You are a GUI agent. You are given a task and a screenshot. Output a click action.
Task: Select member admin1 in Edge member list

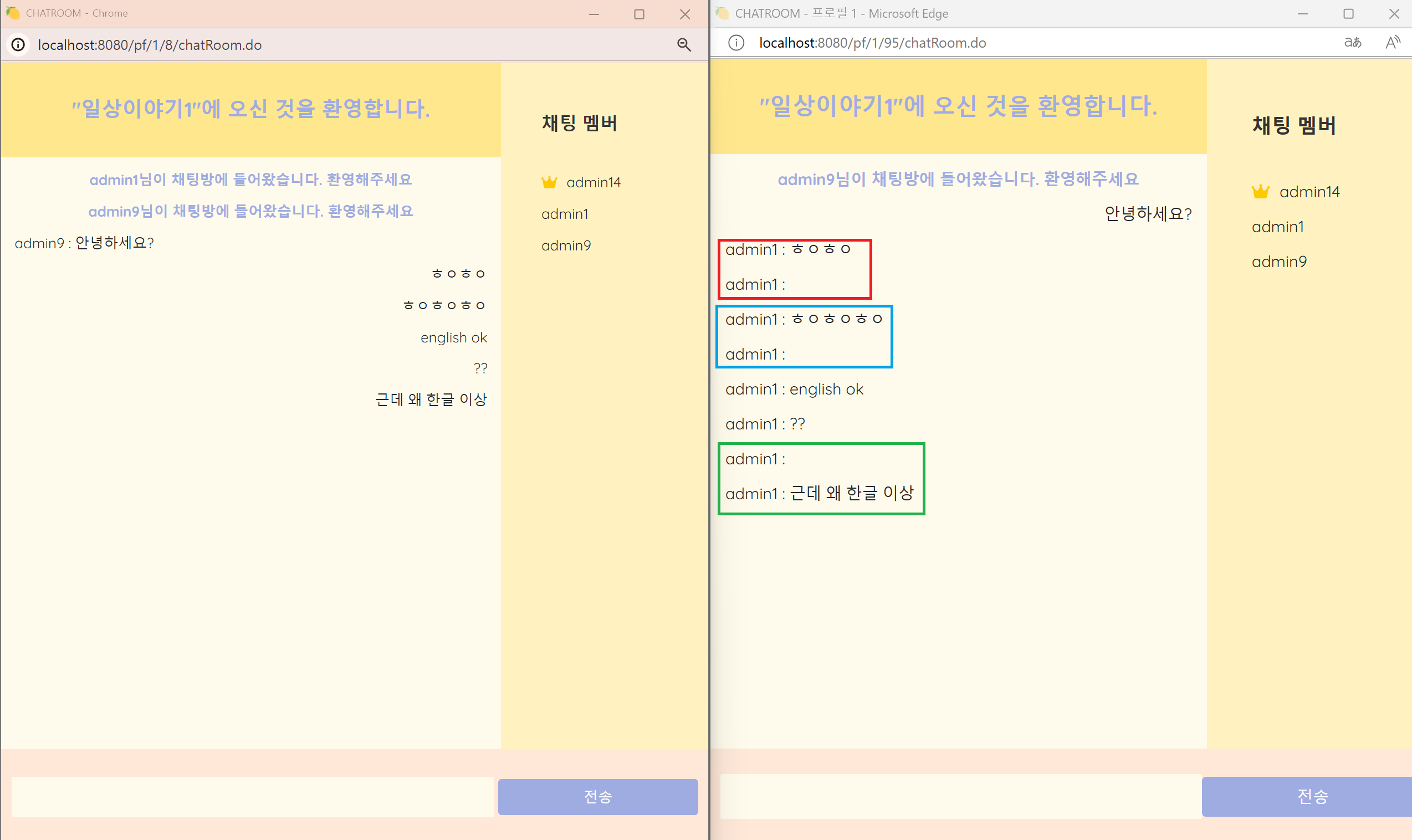click(1277, 227)
